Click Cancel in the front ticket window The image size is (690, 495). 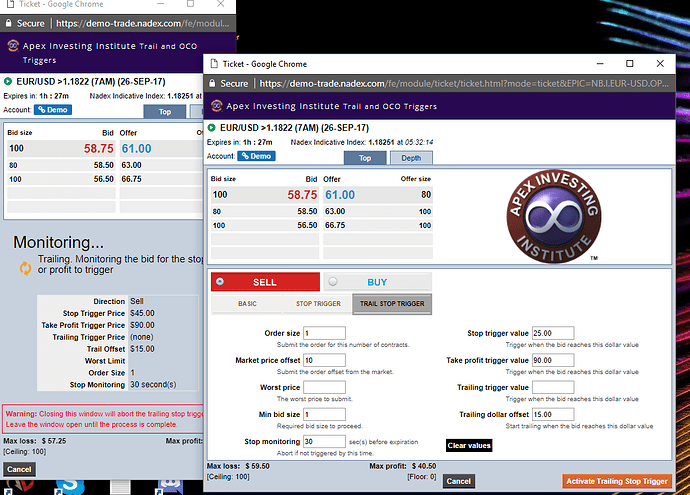[459, 481]
